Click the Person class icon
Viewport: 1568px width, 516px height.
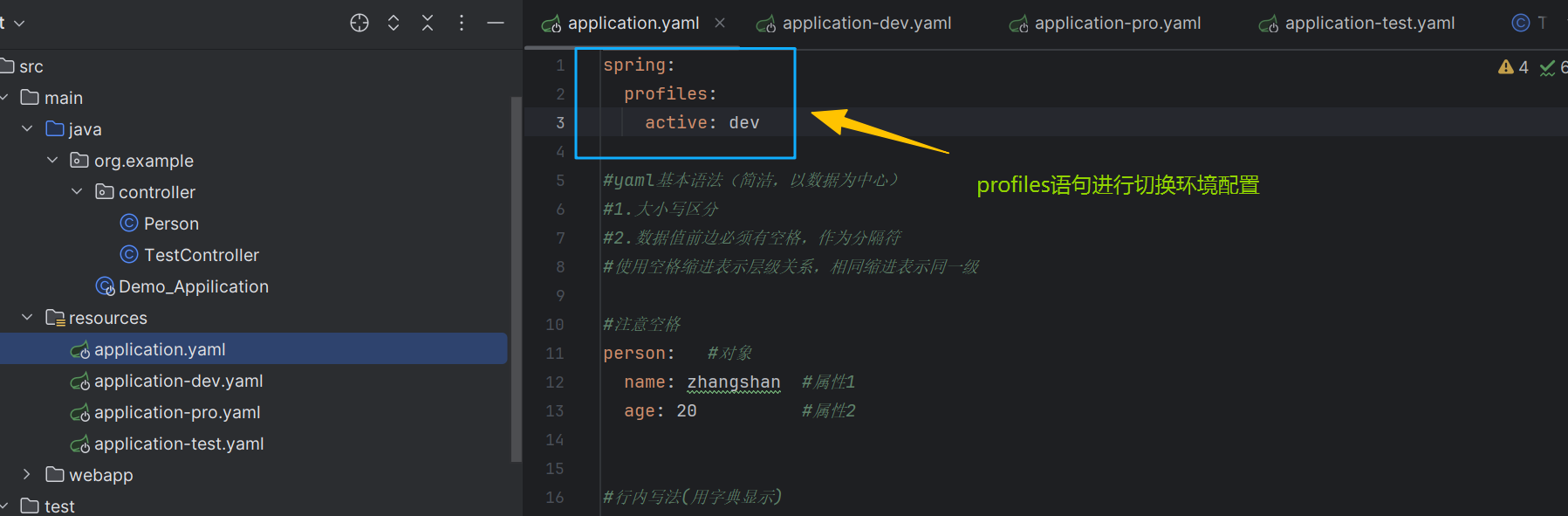[129, 224]
